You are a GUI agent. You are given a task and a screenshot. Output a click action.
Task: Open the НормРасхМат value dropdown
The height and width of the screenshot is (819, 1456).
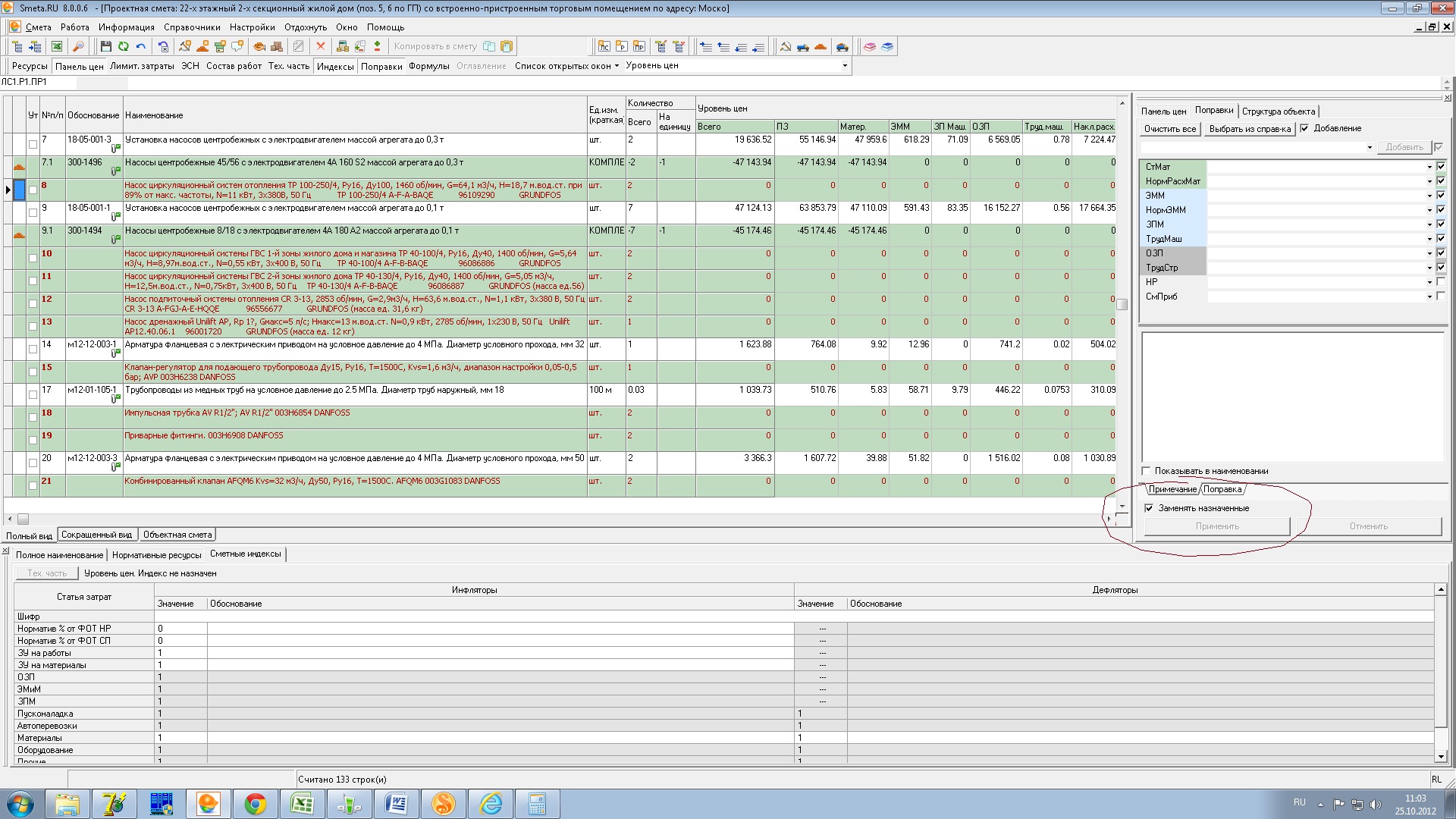tap(1429, 181)
